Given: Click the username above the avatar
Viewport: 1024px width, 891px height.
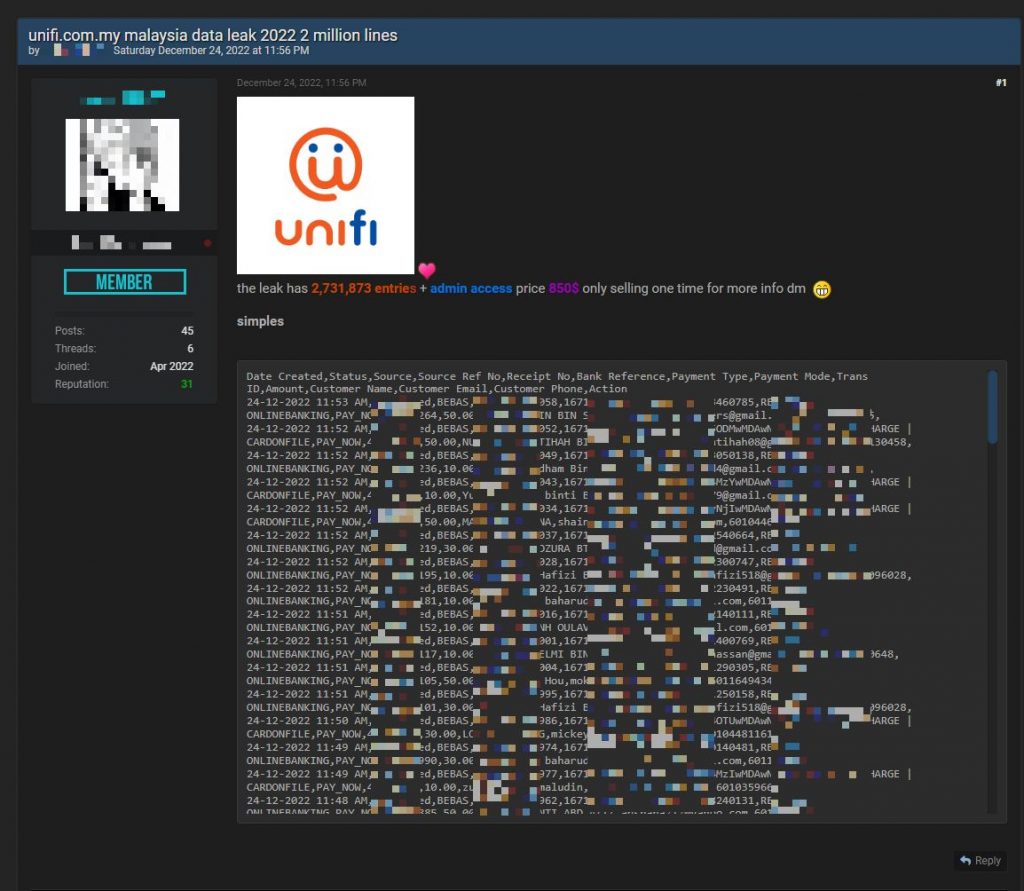Looking at the screenshot, I should (x=122, y=98).
